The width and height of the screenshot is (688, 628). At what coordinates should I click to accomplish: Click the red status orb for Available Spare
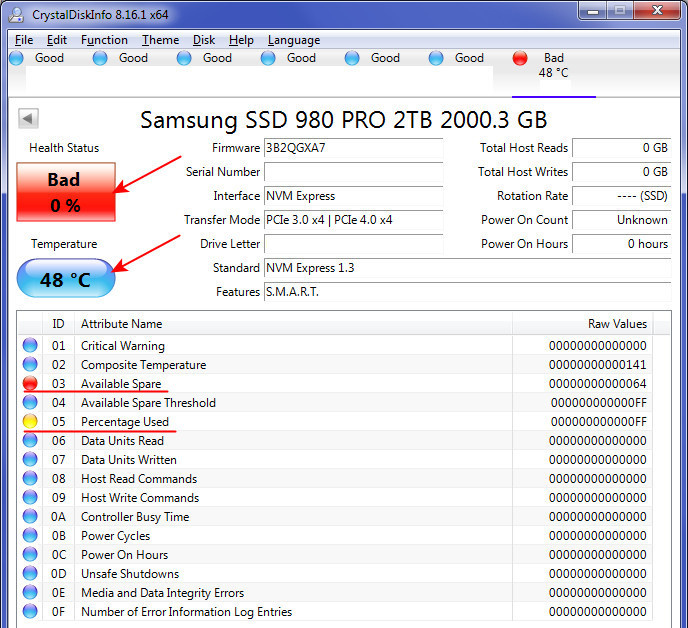(30, 384)
